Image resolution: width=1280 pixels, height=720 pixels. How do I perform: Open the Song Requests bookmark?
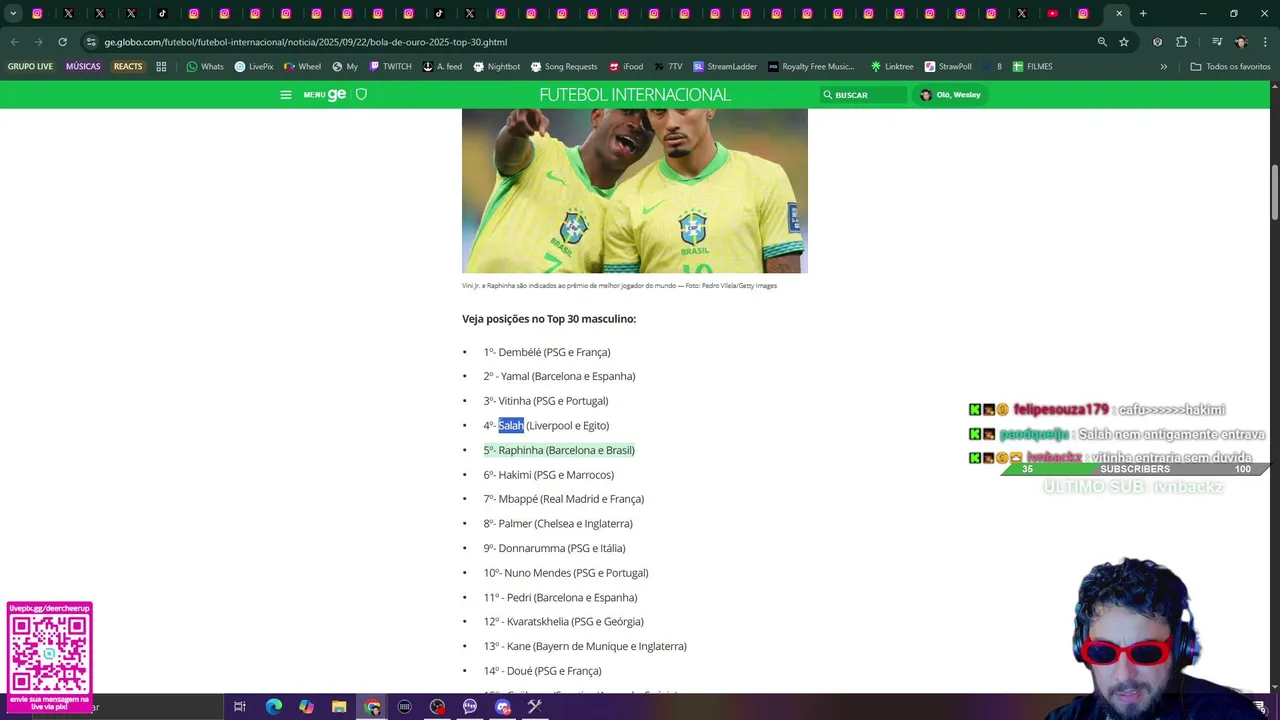pyautogui.click(x=563, y=67)
